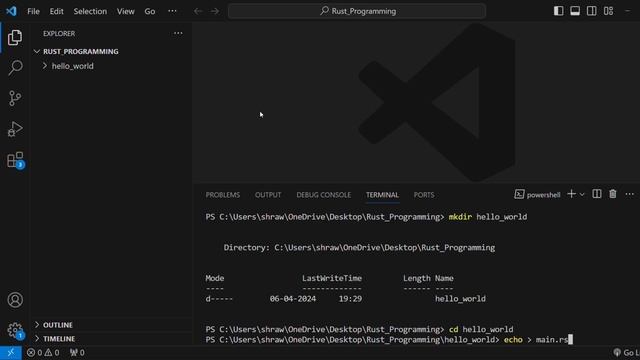The width and height of the screenshot is (640, 360).
Task: Click the terminal line 'echo > main.rs'
Action: (536, 340)
